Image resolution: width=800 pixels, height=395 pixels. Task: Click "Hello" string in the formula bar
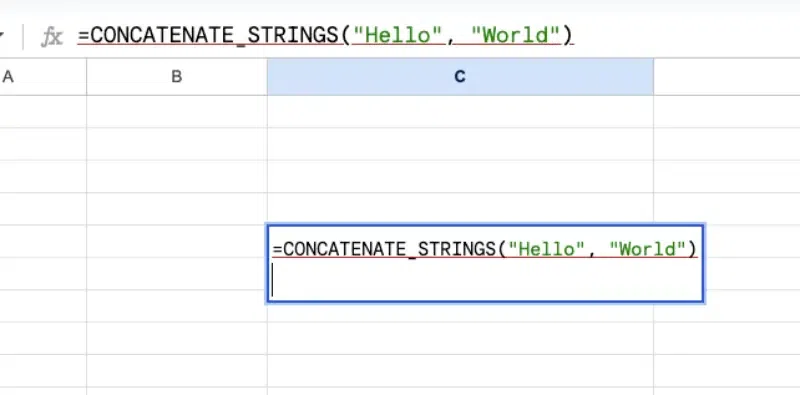pos(398,36)
